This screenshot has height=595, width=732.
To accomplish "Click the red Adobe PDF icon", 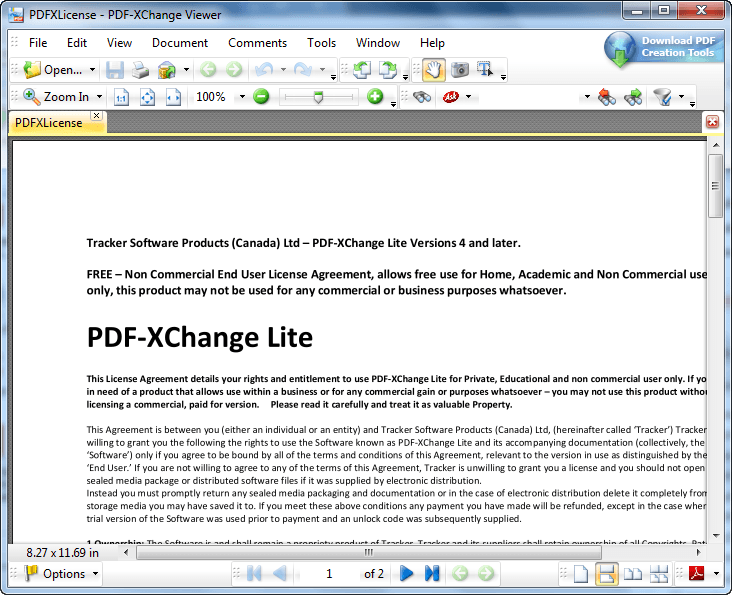I will pyautogui.click(x=697, y=574).
